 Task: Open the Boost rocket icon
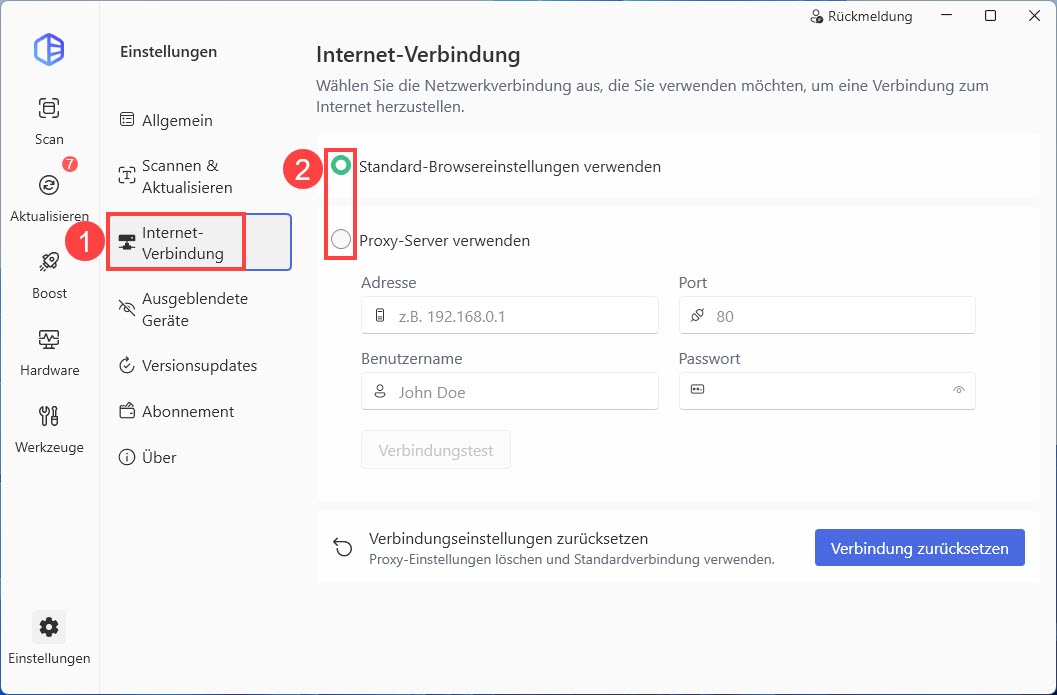[x=49, y=262]
